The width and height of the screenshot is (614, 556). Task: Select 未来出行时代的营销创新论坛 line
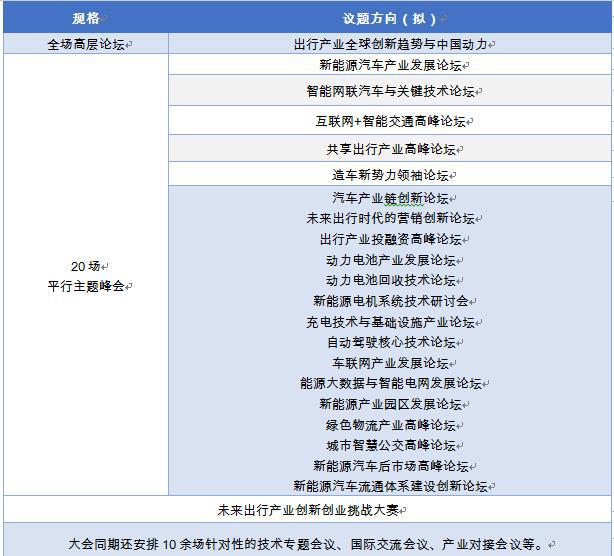coord(390,218)
